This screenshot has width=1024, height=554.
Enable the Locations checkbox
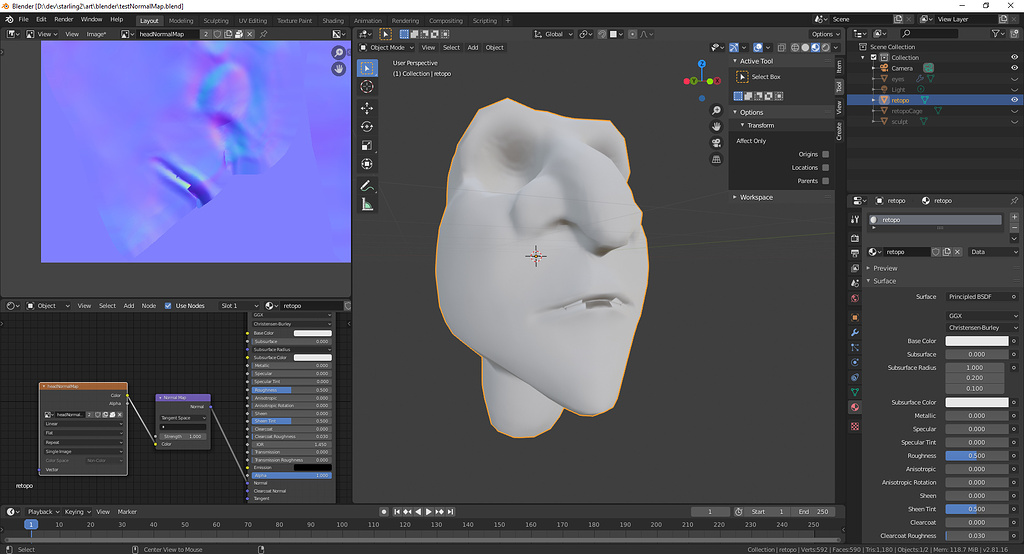[x=825, y=167]
